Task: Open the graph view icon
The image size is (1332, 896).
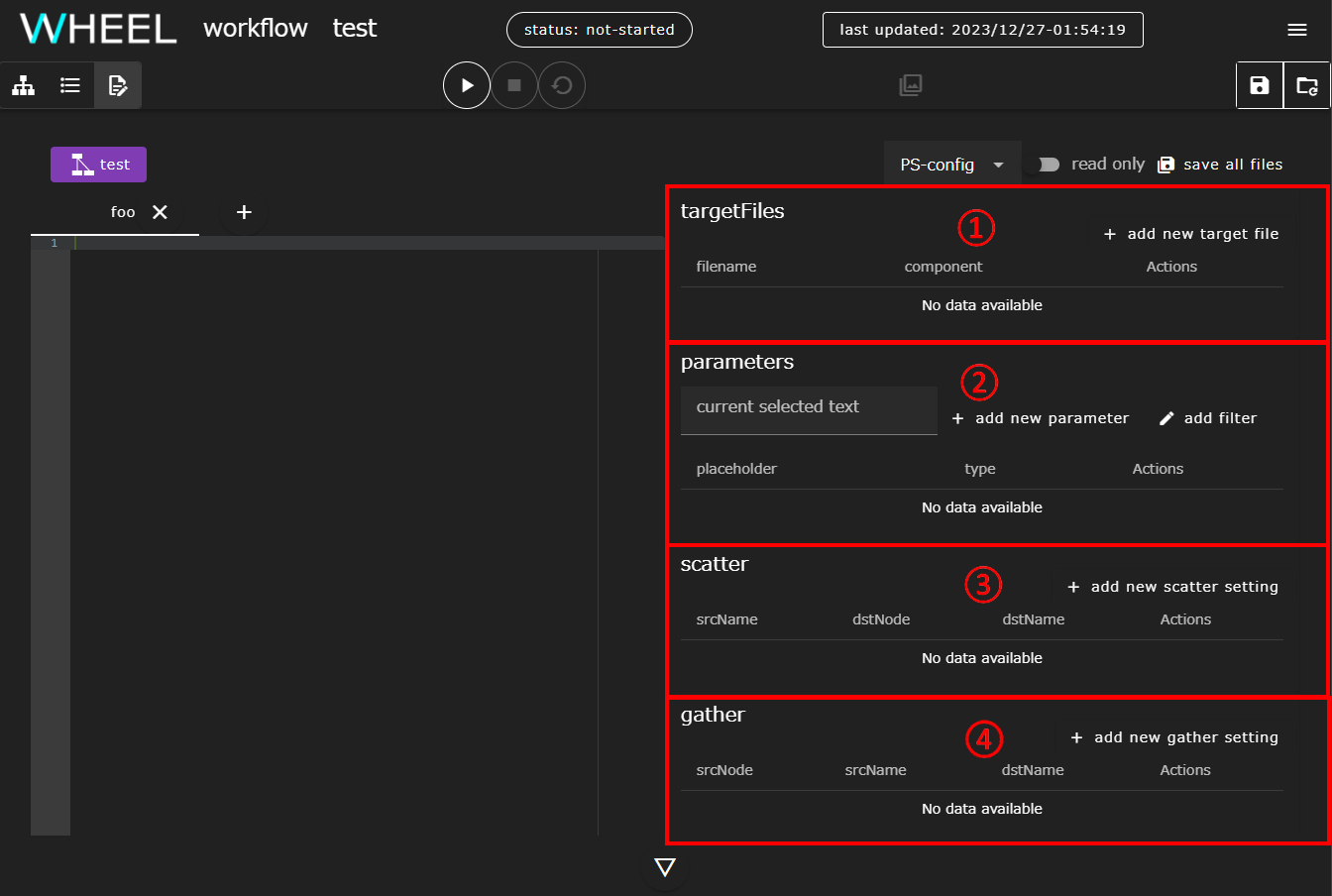Action: pos(24,85)
